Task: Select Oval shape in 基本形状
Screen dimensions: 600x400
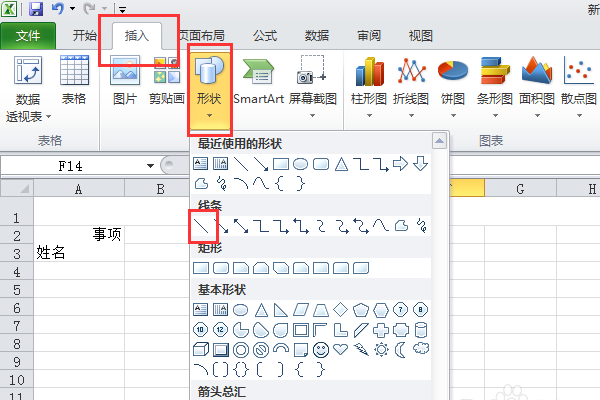Action: coord(241,309)
